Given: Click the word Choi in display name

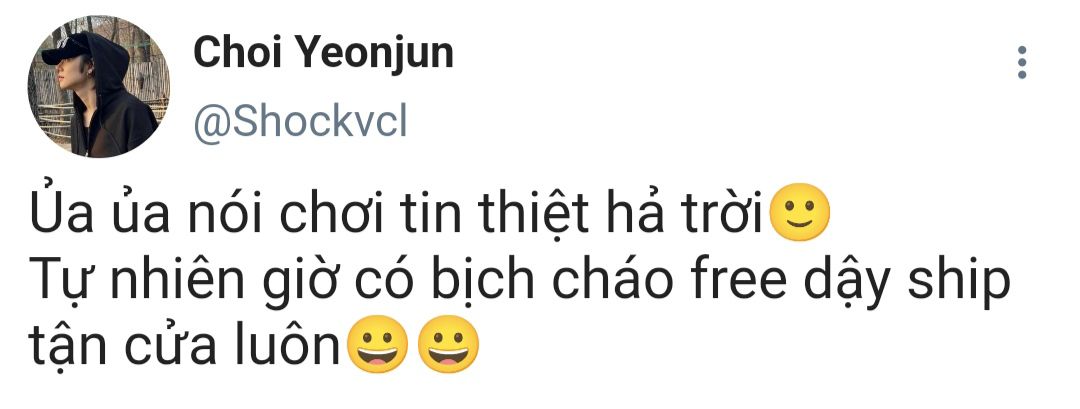Looking at the screenshot, I should [x=232, y=53].
